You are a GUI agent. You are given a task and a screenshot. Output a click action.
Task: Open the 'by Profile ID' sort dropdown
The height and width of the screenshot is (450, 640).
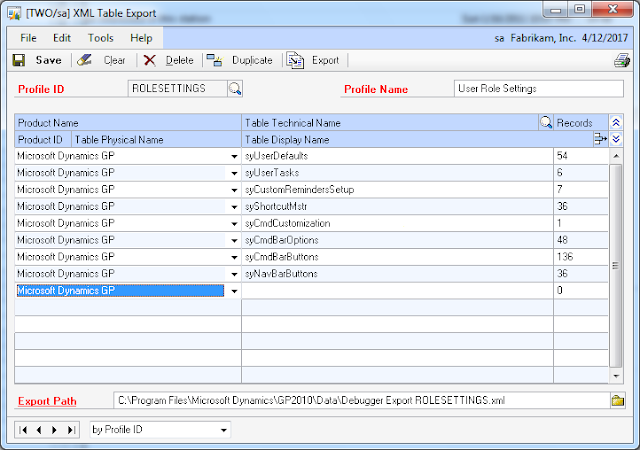223,430
